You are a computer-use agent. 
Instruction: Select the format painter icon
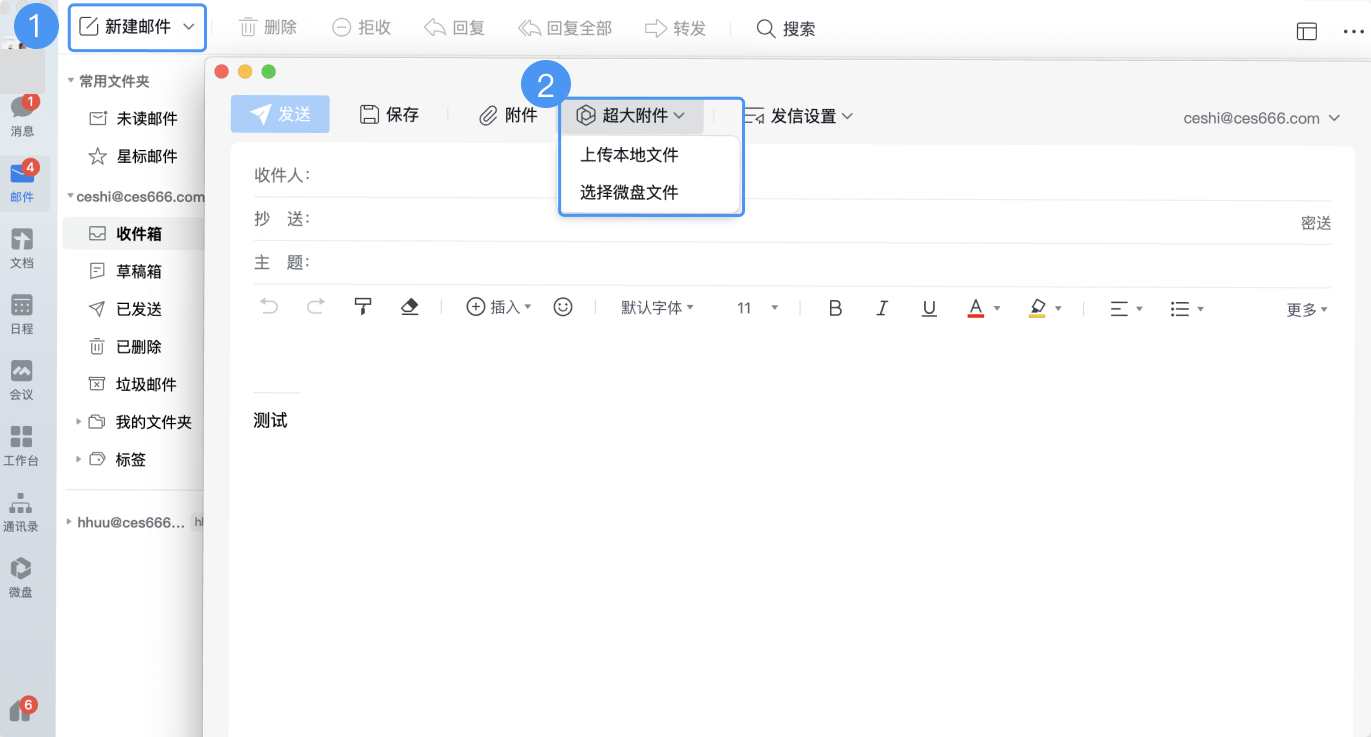coord(363,307)
